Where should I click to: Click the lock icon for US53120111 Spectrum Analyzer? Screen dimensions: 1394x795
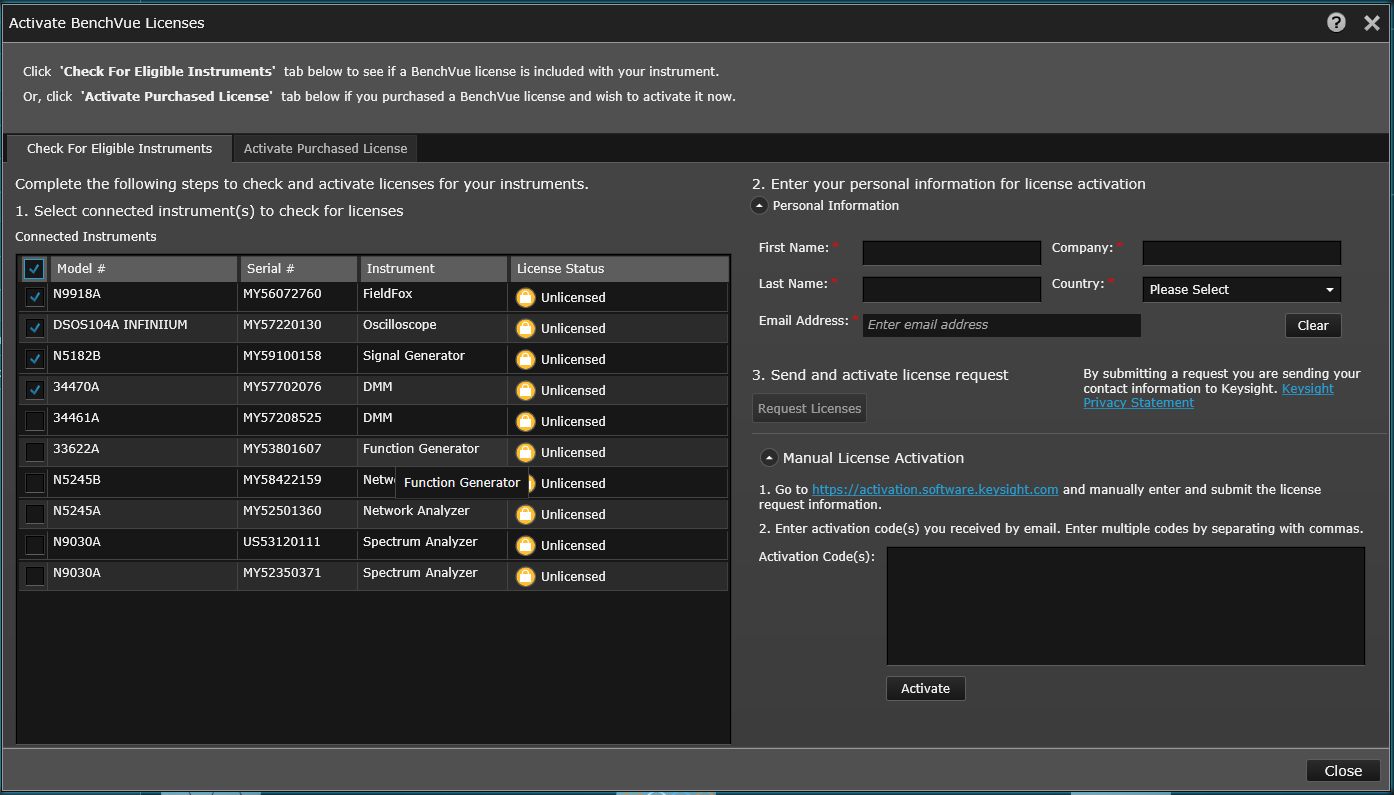[x=525, y=545]
